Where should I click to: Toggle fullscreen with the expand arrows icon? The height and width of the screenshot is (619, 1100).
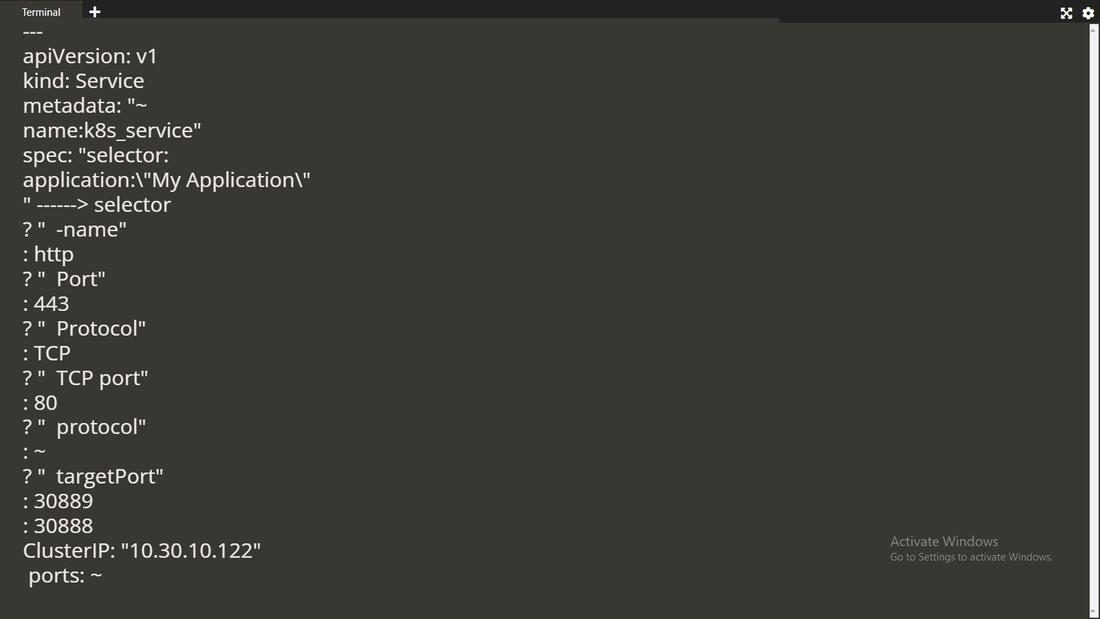point(1066,13)
